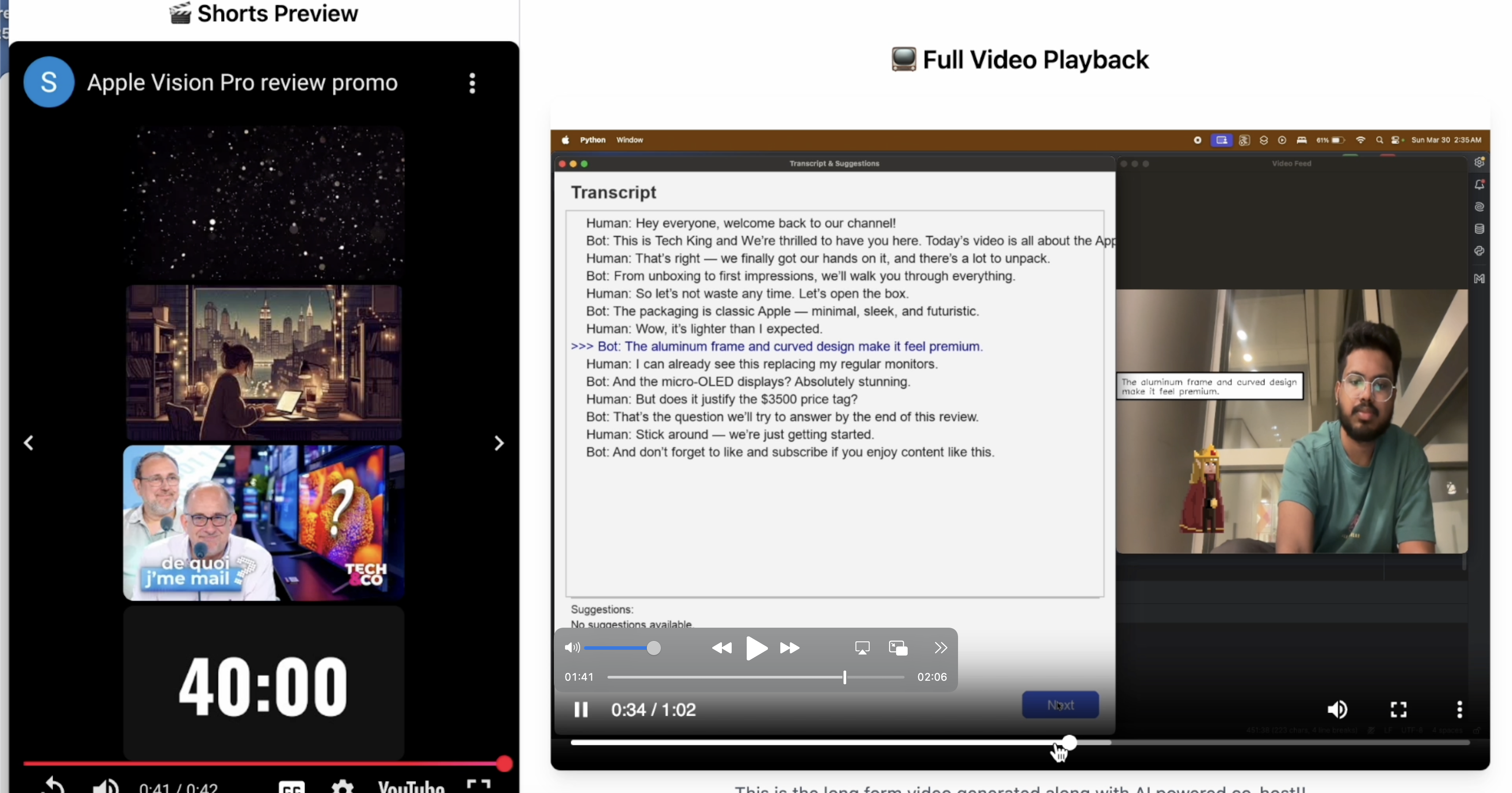Mute the Shorts preview audio
1512x793 pixels.
106,785
